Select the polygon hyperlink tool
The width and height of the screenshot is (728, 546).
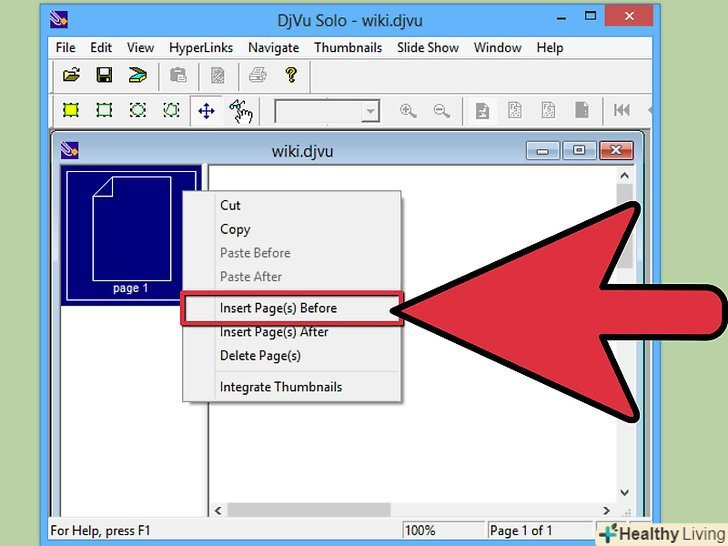click(x=171, y=110)
